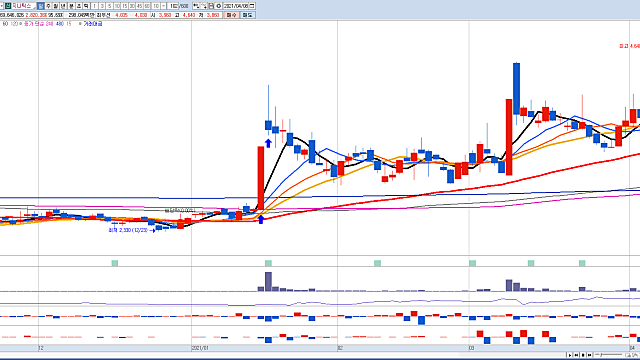Click the 480 moving average legend label

pos(60,24)
